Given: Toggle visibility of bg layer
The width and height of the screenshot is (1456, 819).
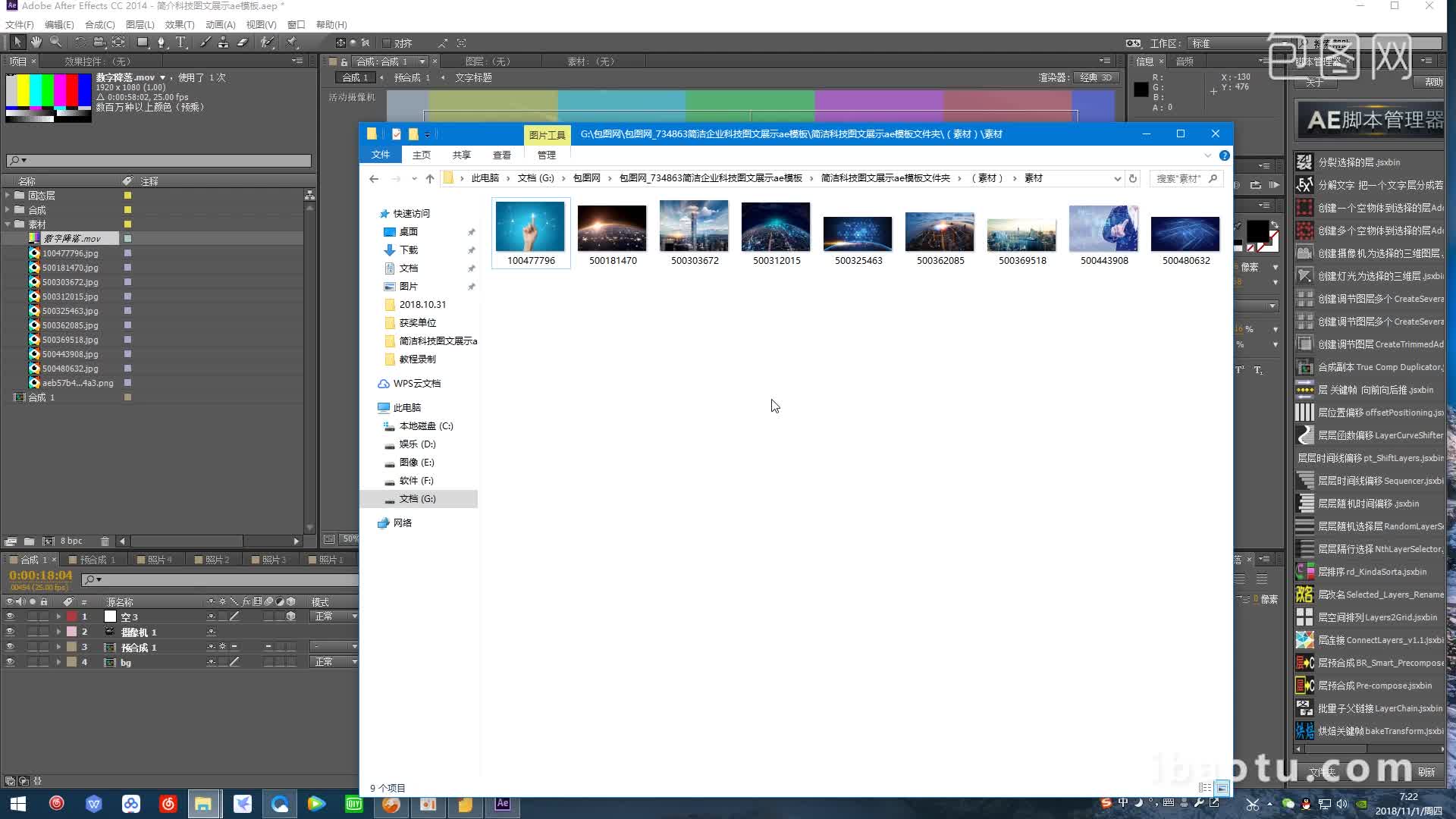Looking at the screenshot, I should pos(8,662).
